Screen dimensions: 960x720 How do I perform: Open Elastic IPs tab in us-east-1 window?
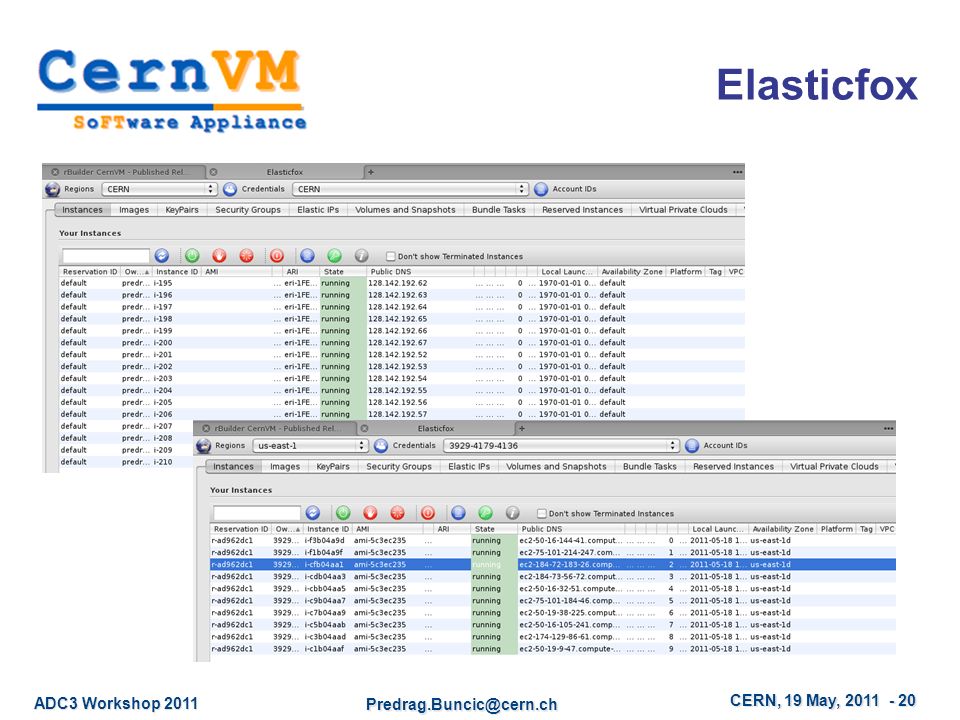pos(469,466)
